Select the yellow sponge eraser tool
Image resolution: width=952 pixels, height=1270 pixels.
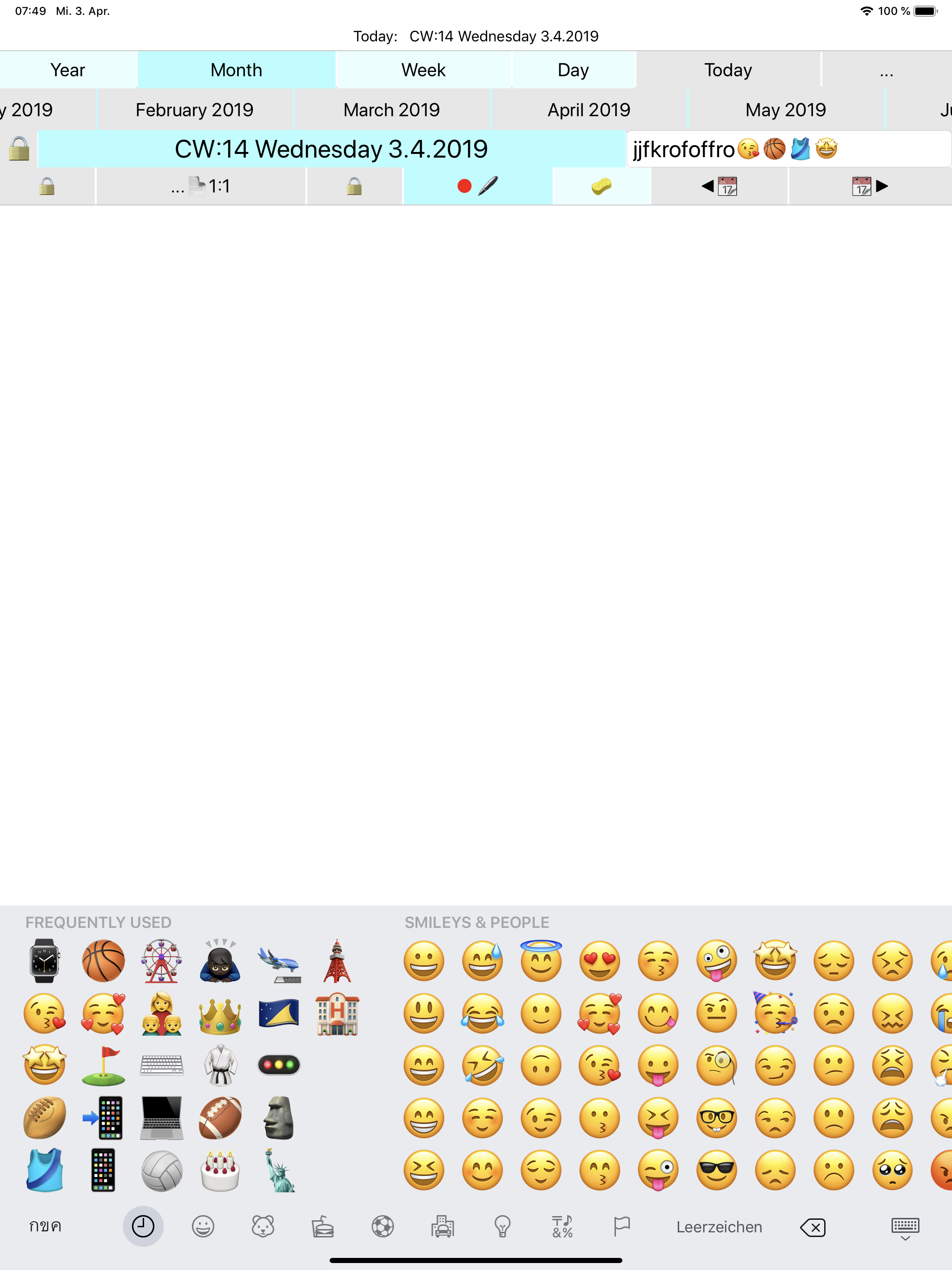click(601, 186)
